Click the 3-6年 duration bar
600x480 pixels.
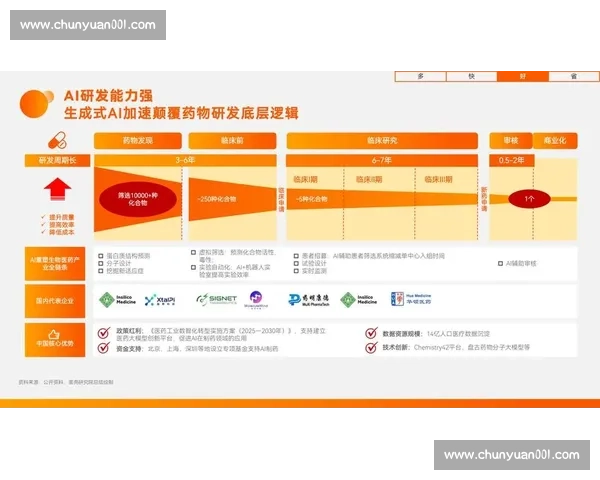point(185,160)
